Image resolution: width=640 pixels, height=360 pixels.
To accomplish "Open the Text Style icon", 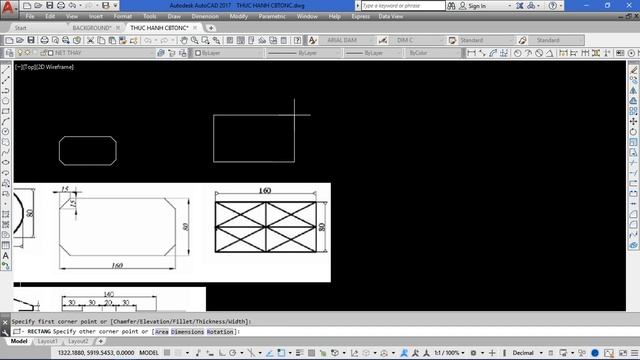I will pos(313,40).
